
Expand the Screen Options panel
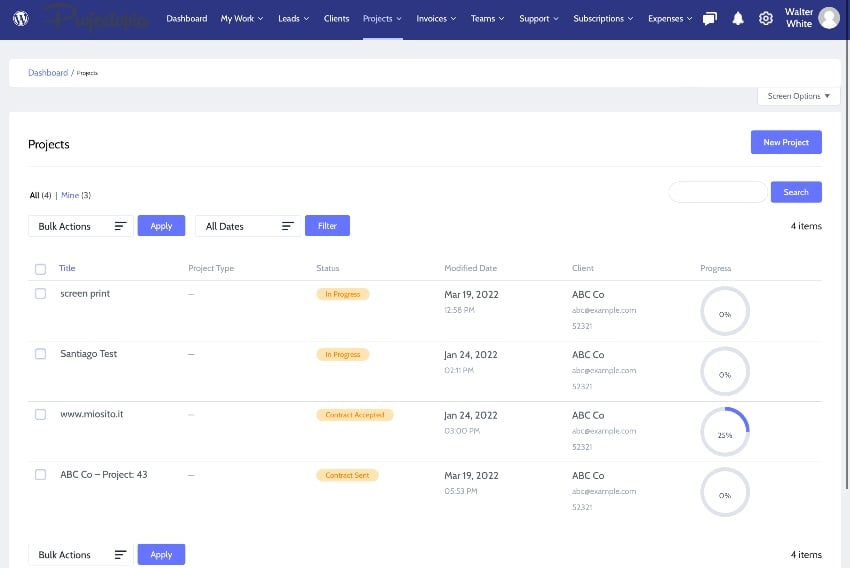pos(799,96)
